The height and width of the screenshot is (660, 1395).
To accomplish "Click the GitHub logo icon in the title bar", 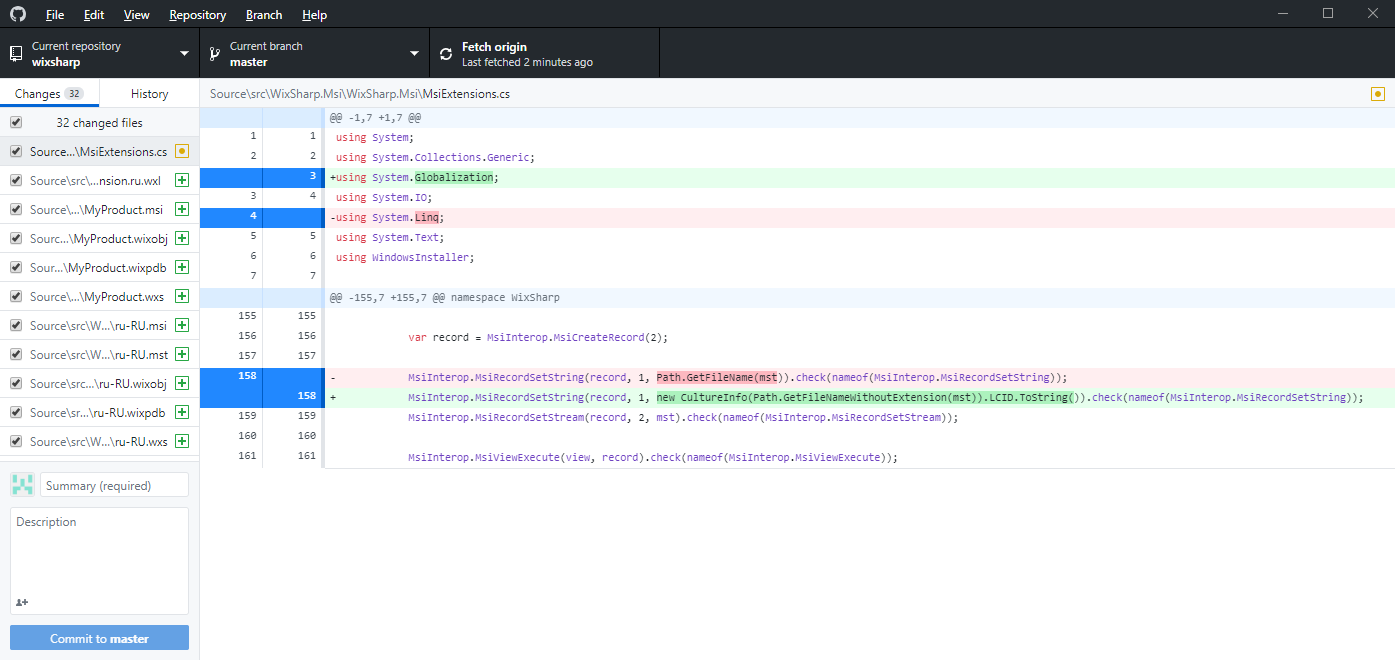I will coord(18,15).
